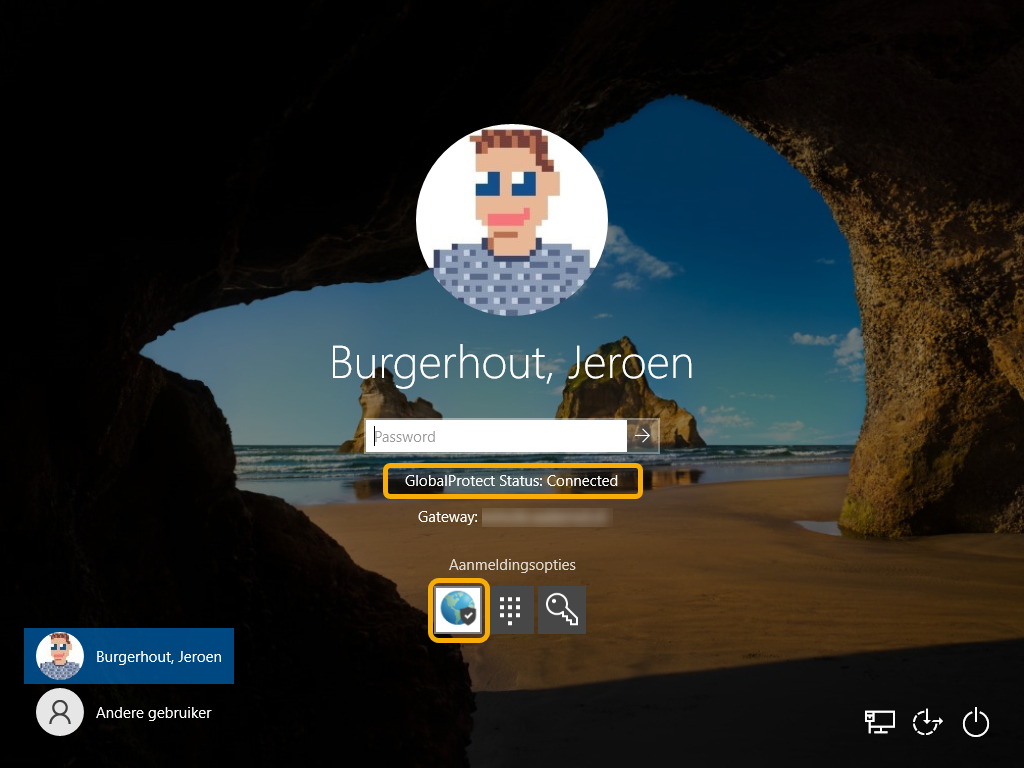Click the generic Andere gebruiker avatar icon
The height and width of the screenshot is (768, 1024).
tap(60, 712)
